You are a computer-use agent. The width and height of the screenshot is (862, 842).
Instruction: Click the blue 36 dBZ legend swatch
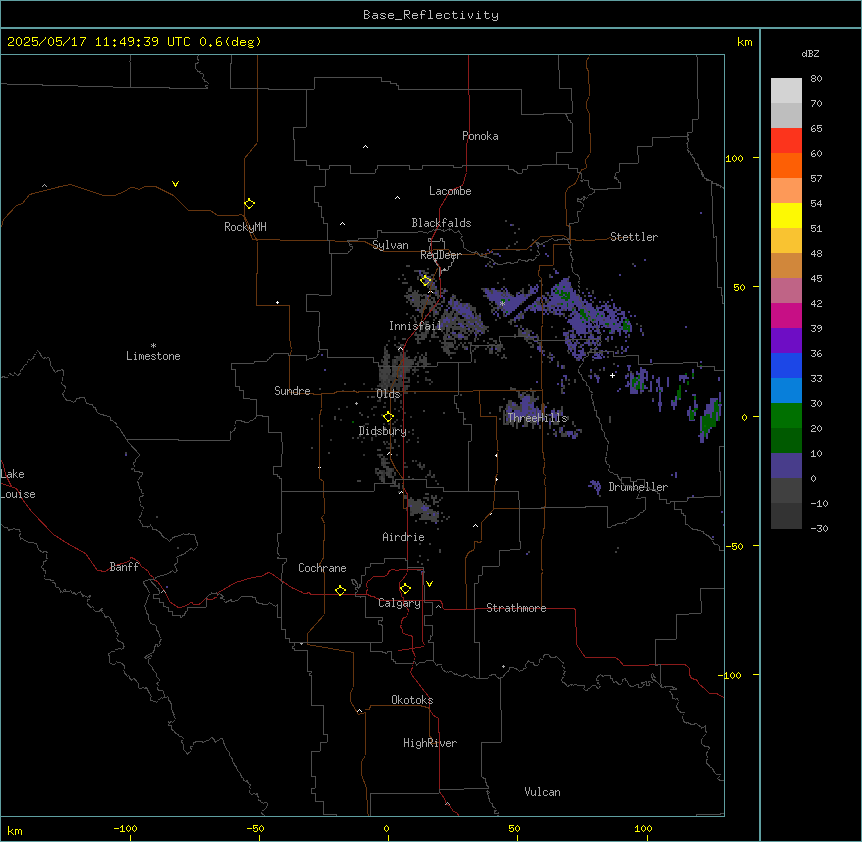786,365
